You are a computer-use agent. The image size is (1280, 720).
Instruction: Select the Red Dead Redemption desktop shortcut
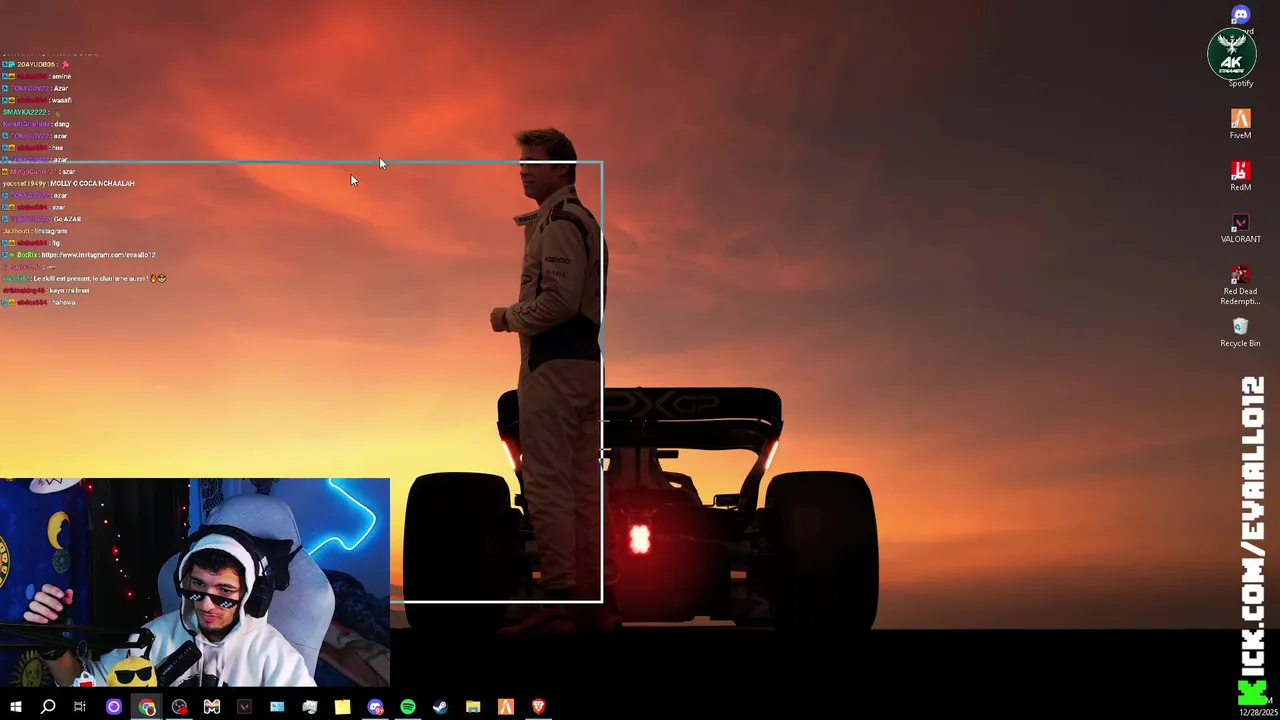(x=1240, y=284)
